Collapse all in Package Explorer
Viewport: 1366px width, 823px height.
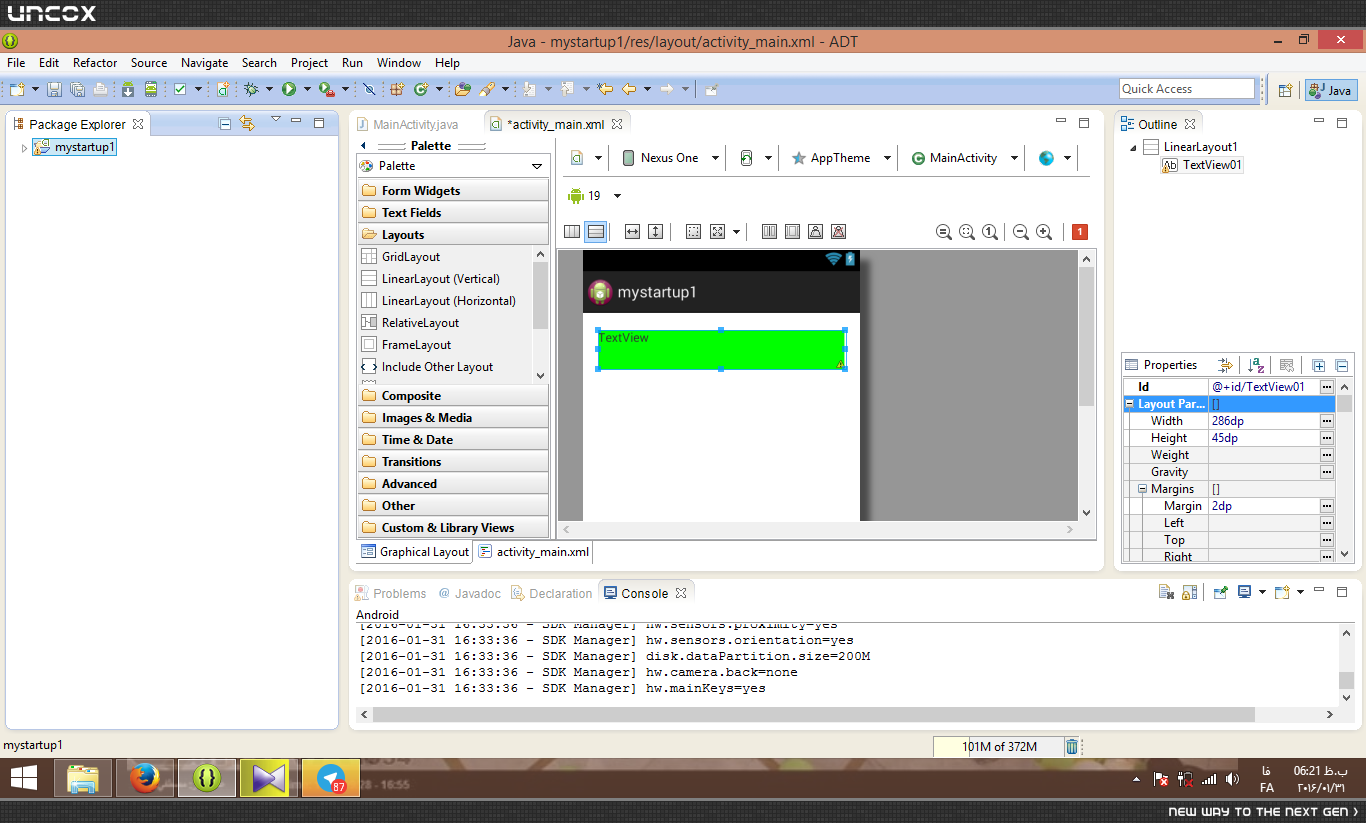point(225,123)
